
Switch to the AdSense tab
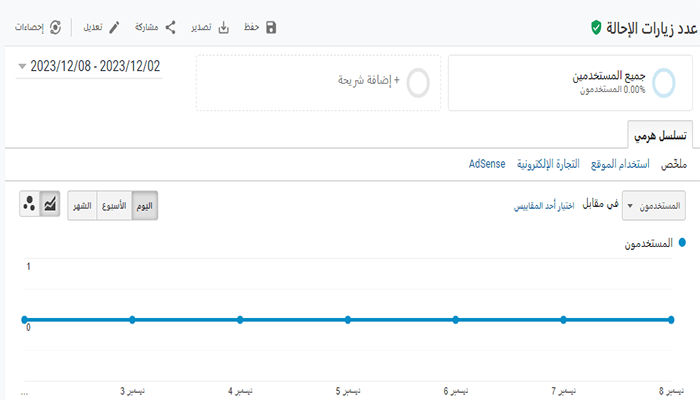(487, 164)
